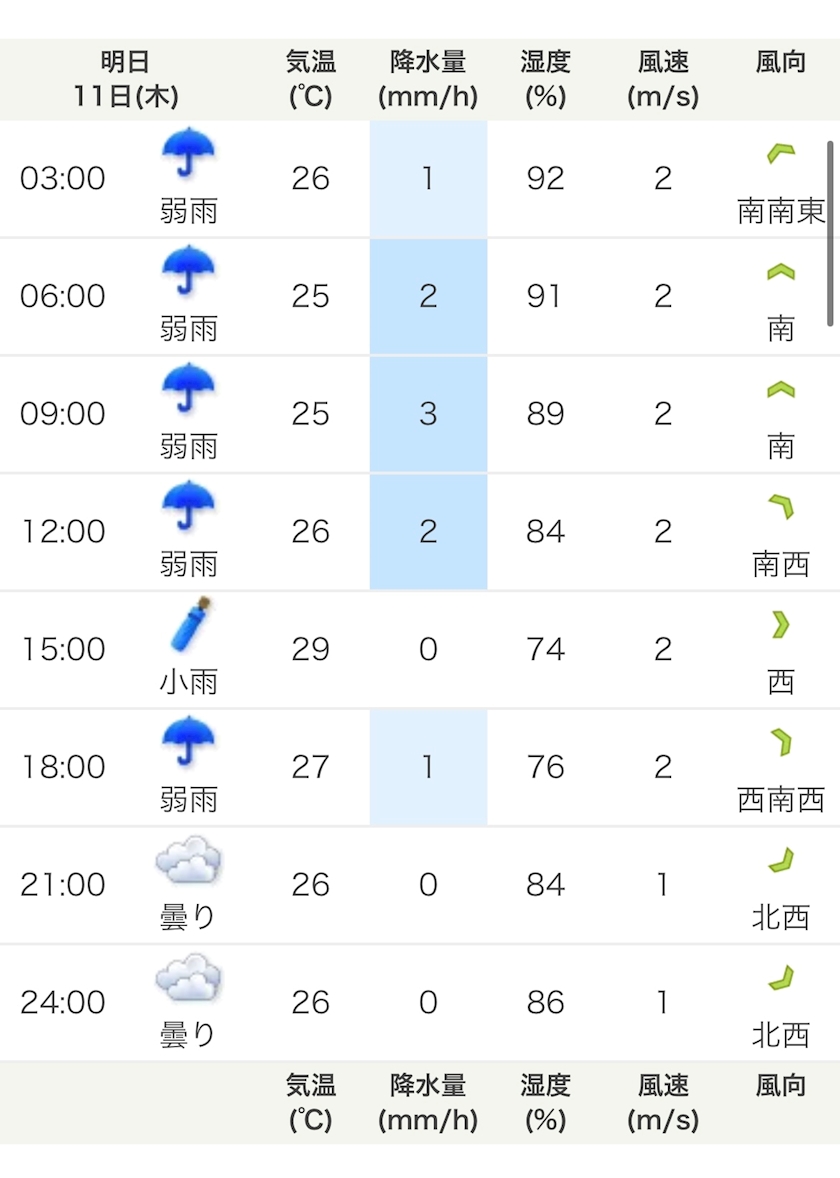
Task: Click the 18:00 precipitation cell showing 1
Action: (x=428, y=767)
